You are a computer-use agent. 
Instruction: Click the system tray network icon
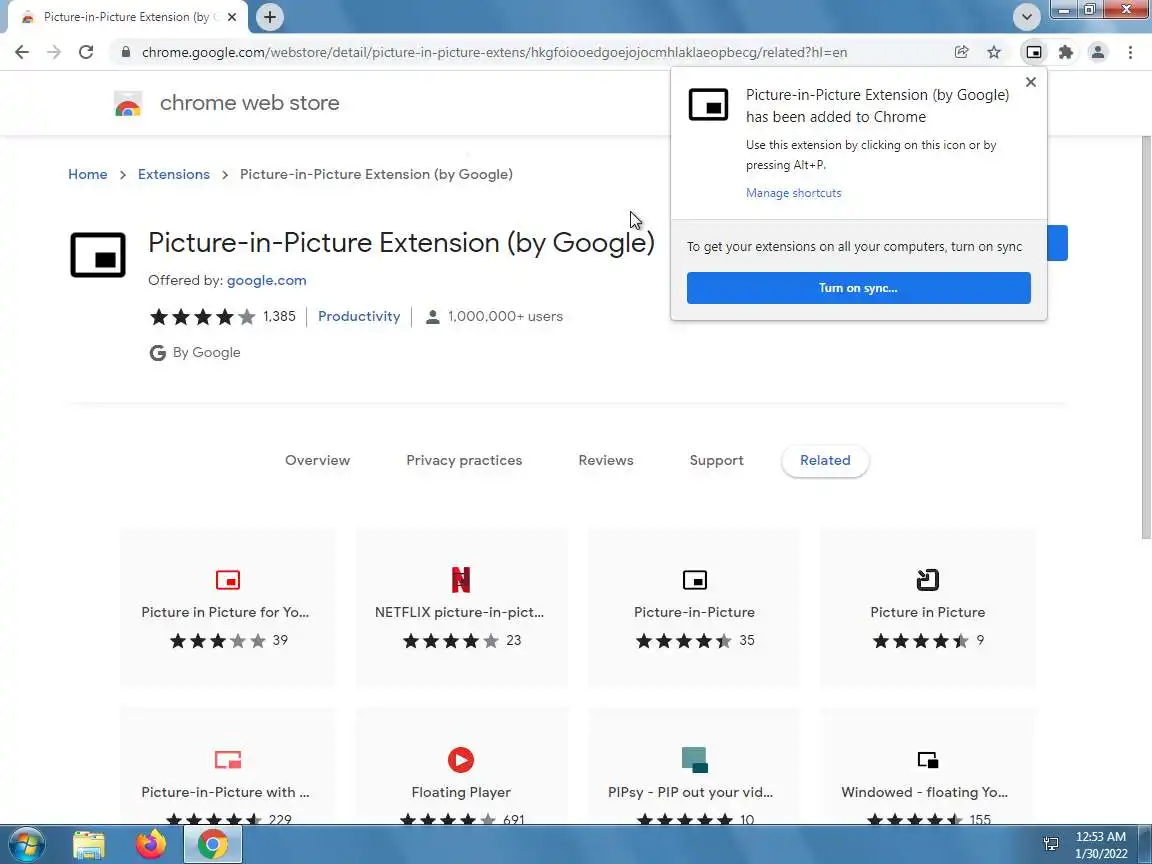pyautogui.click(x=1051, y=845)
